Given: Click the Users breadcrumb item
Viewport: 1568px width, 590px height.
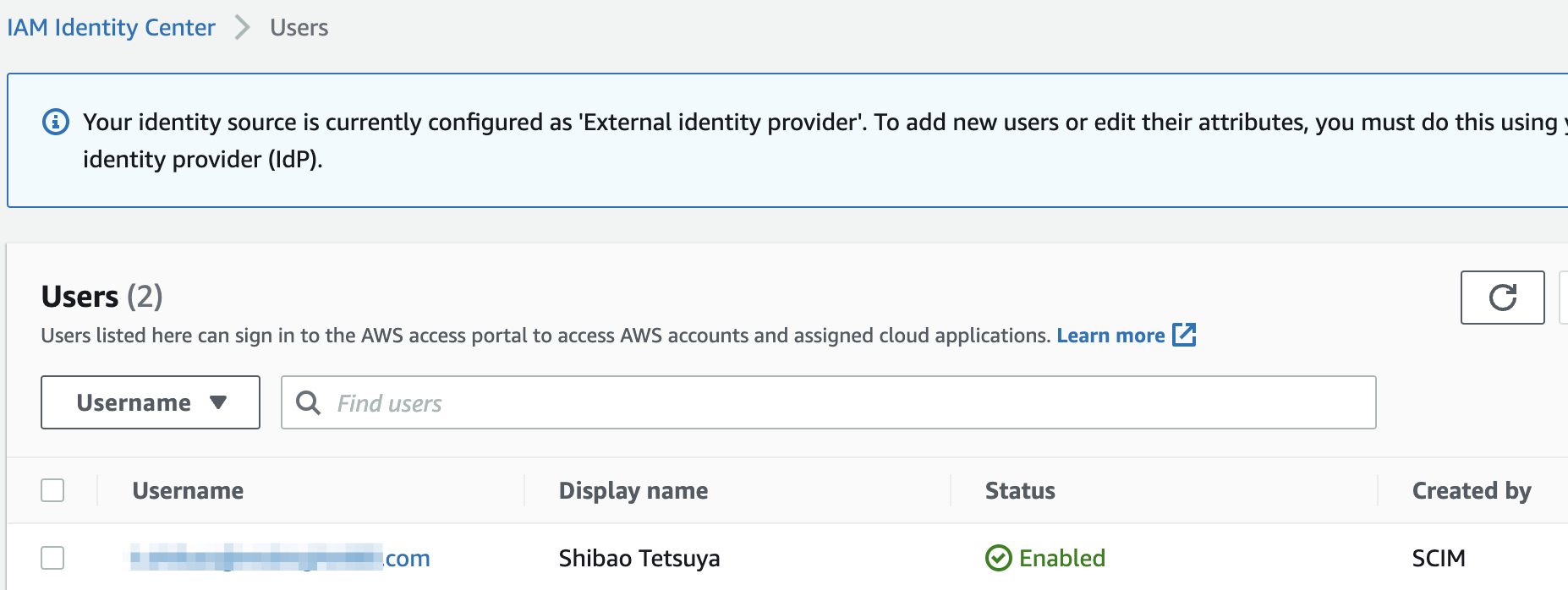Looking at the screenshot, I should (299, 28).
